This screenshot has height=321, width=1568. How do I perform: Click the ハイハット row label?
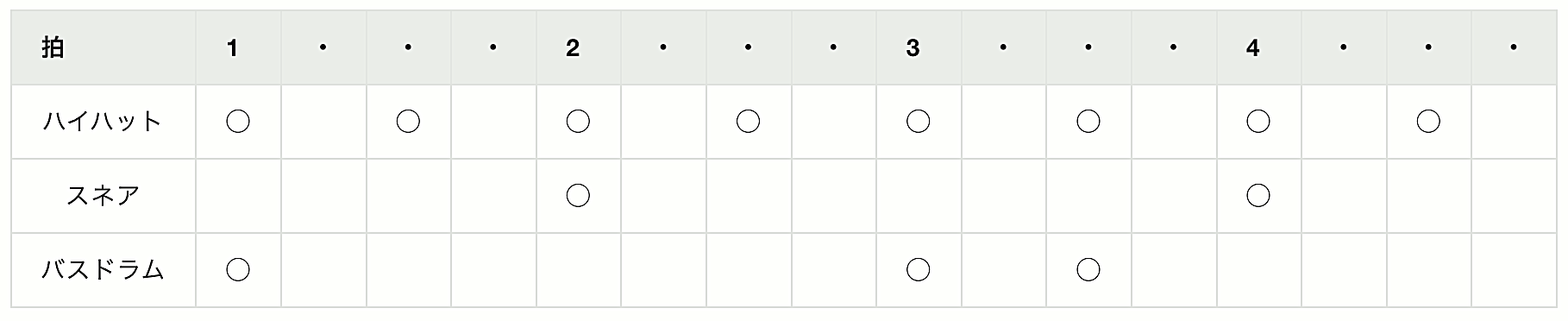coord(103,122)
